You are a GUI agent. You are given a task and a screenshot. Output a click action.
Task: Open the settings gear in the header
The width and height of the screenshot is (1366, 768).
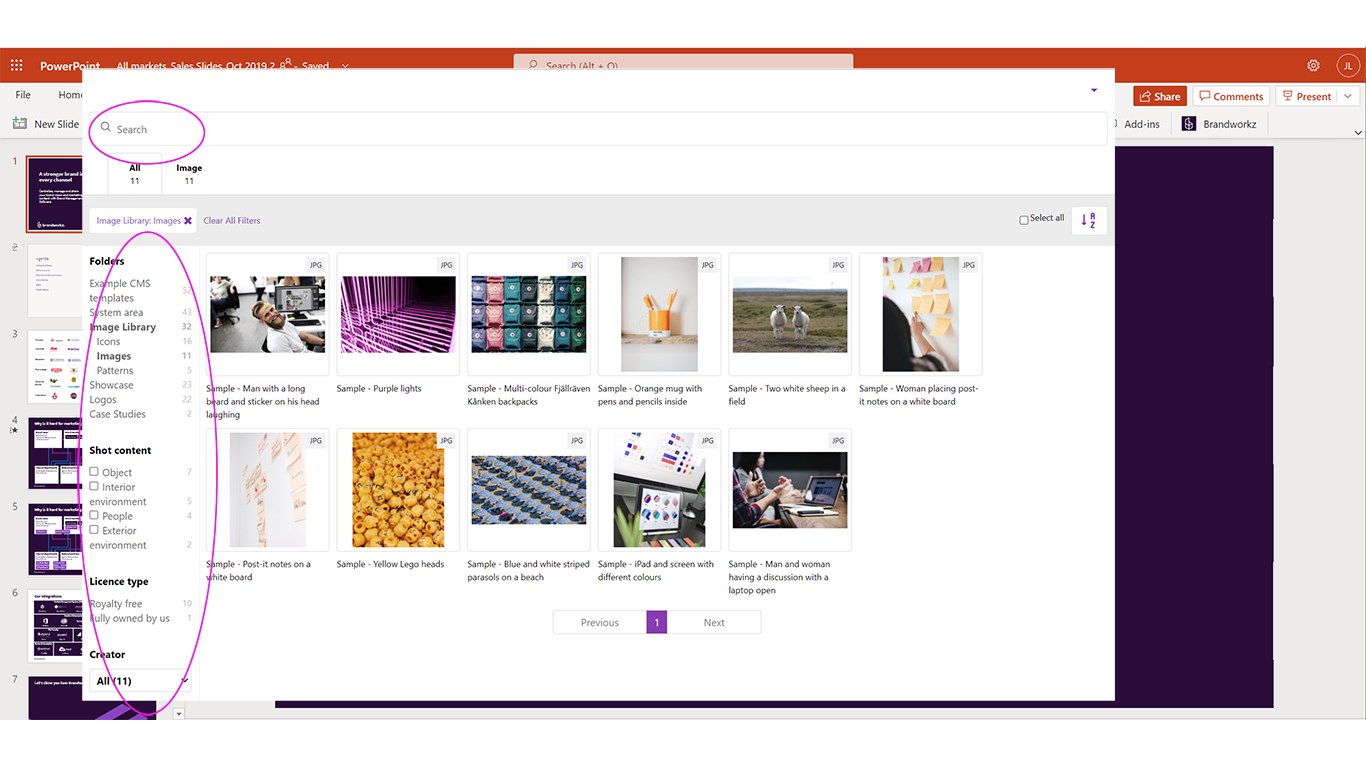[x=1314, y=66]
